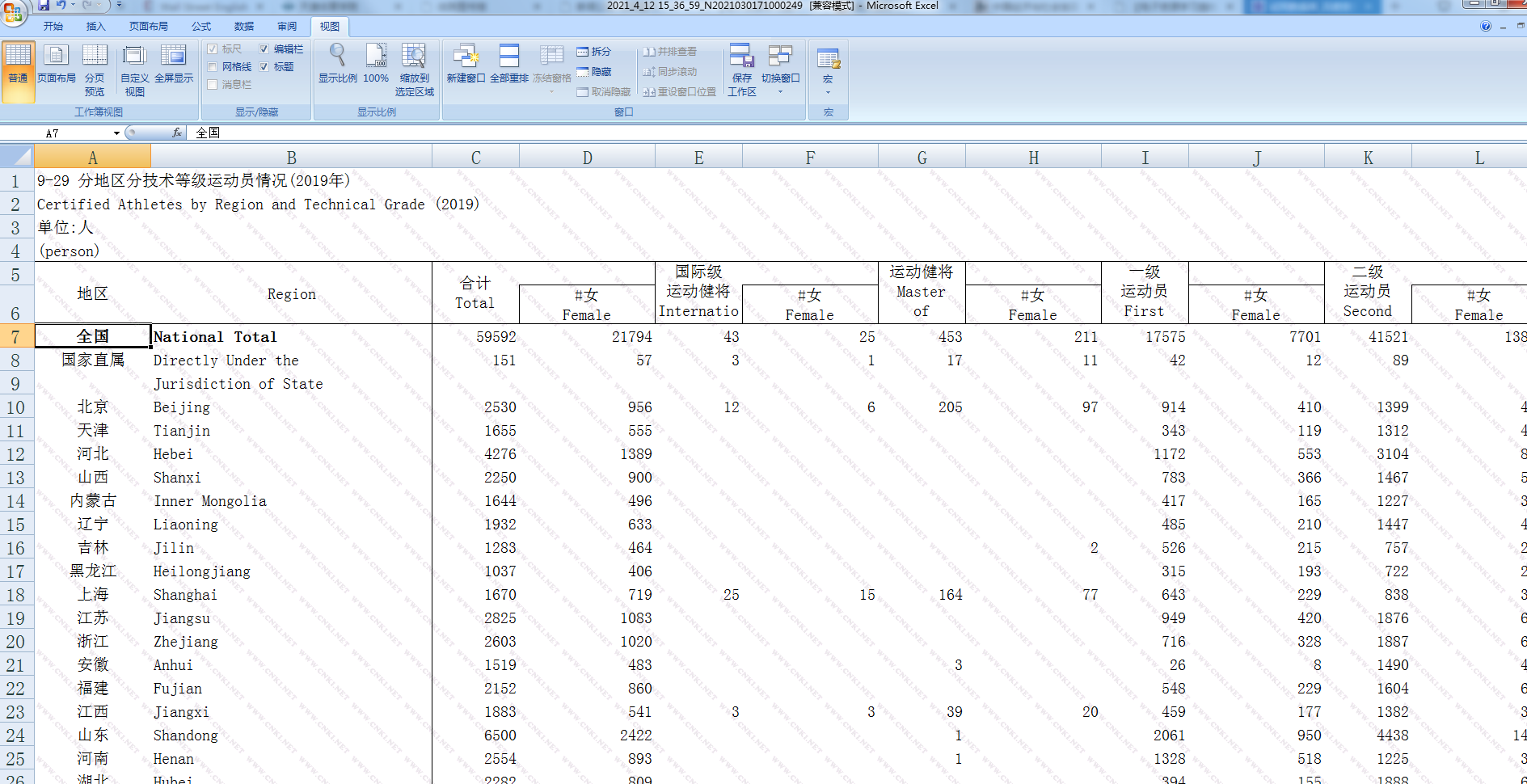The image size is (1527, 784).
Task: Click the 100% zoom icon
Action: 376,63
